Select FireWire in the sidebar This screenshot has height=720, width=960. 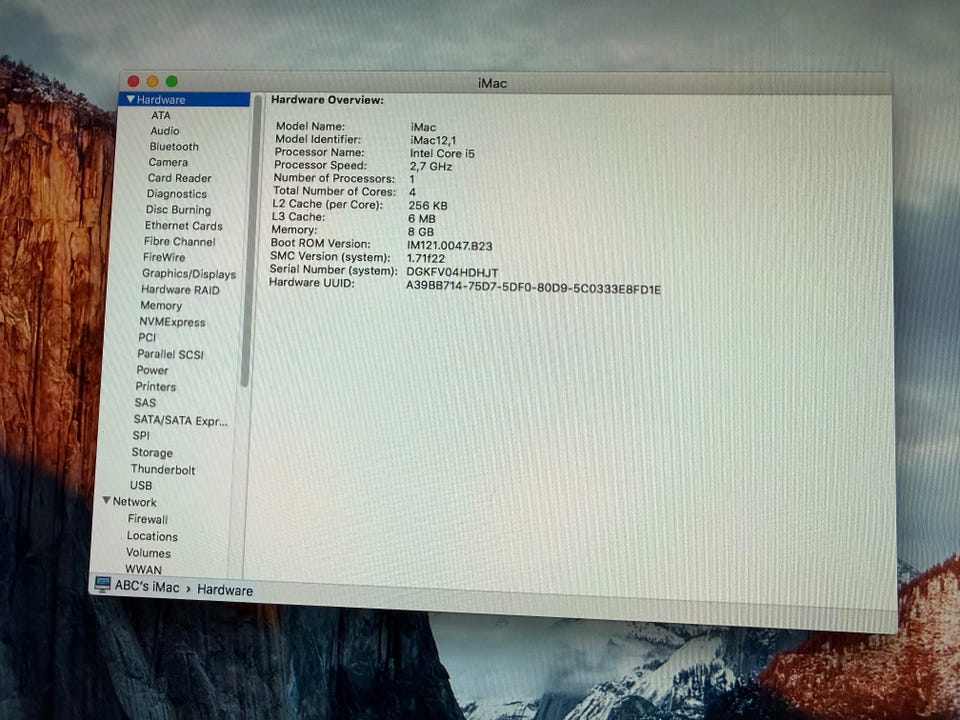(x=163, y=258)
